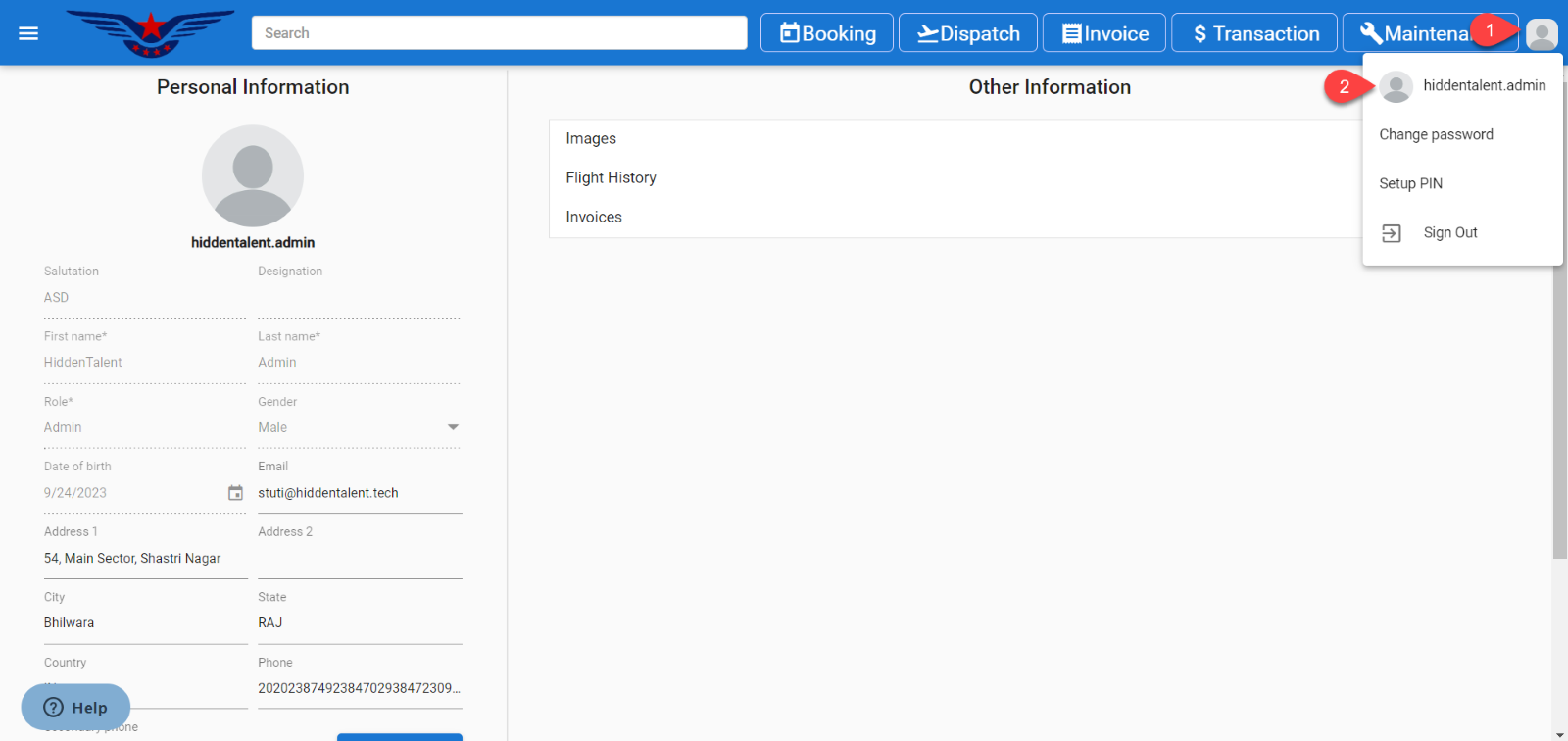Expand the Images section
Viewport: 1568px width, 741px height.
point(591,138)
